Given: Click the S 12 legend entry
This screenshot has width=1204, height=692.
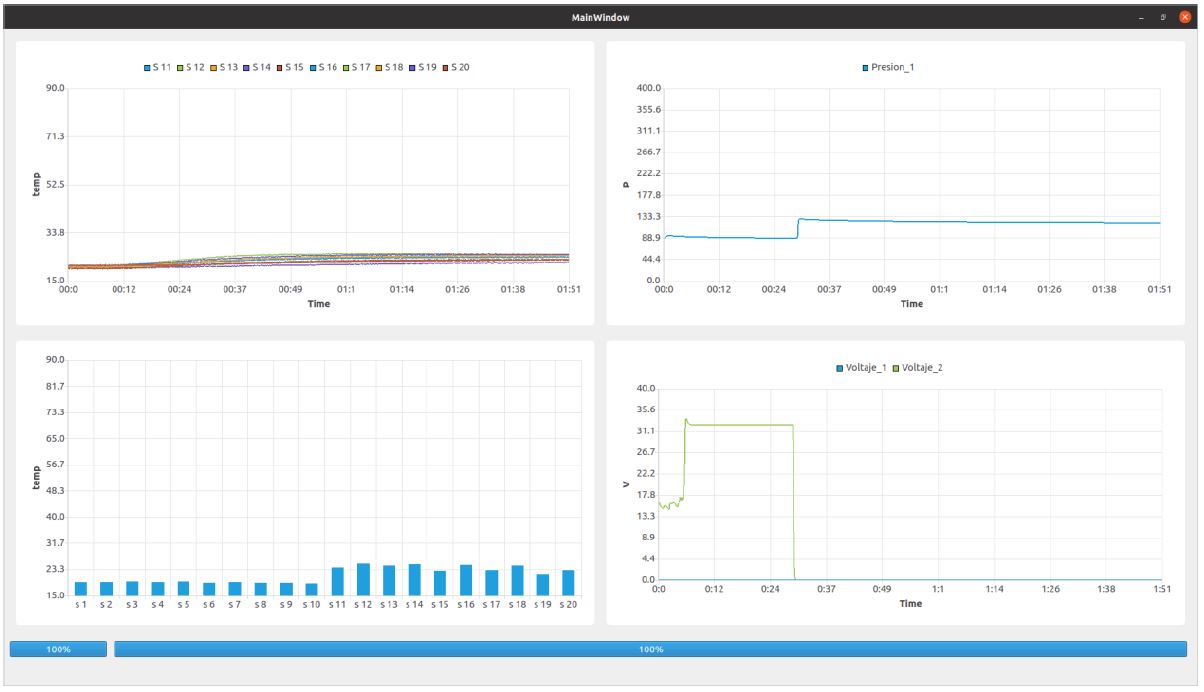Looking at the screenshot, I should pos(191,68).
